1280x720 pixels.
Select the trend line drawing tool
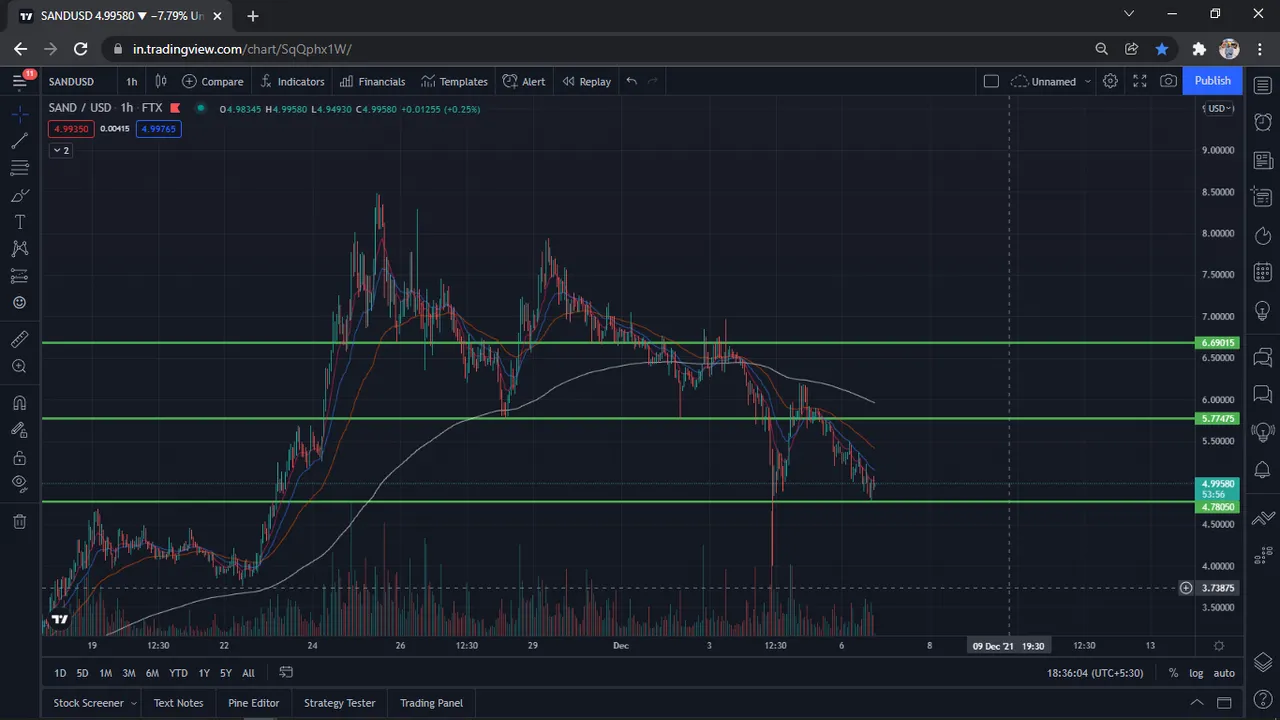(x=19, y=141)
